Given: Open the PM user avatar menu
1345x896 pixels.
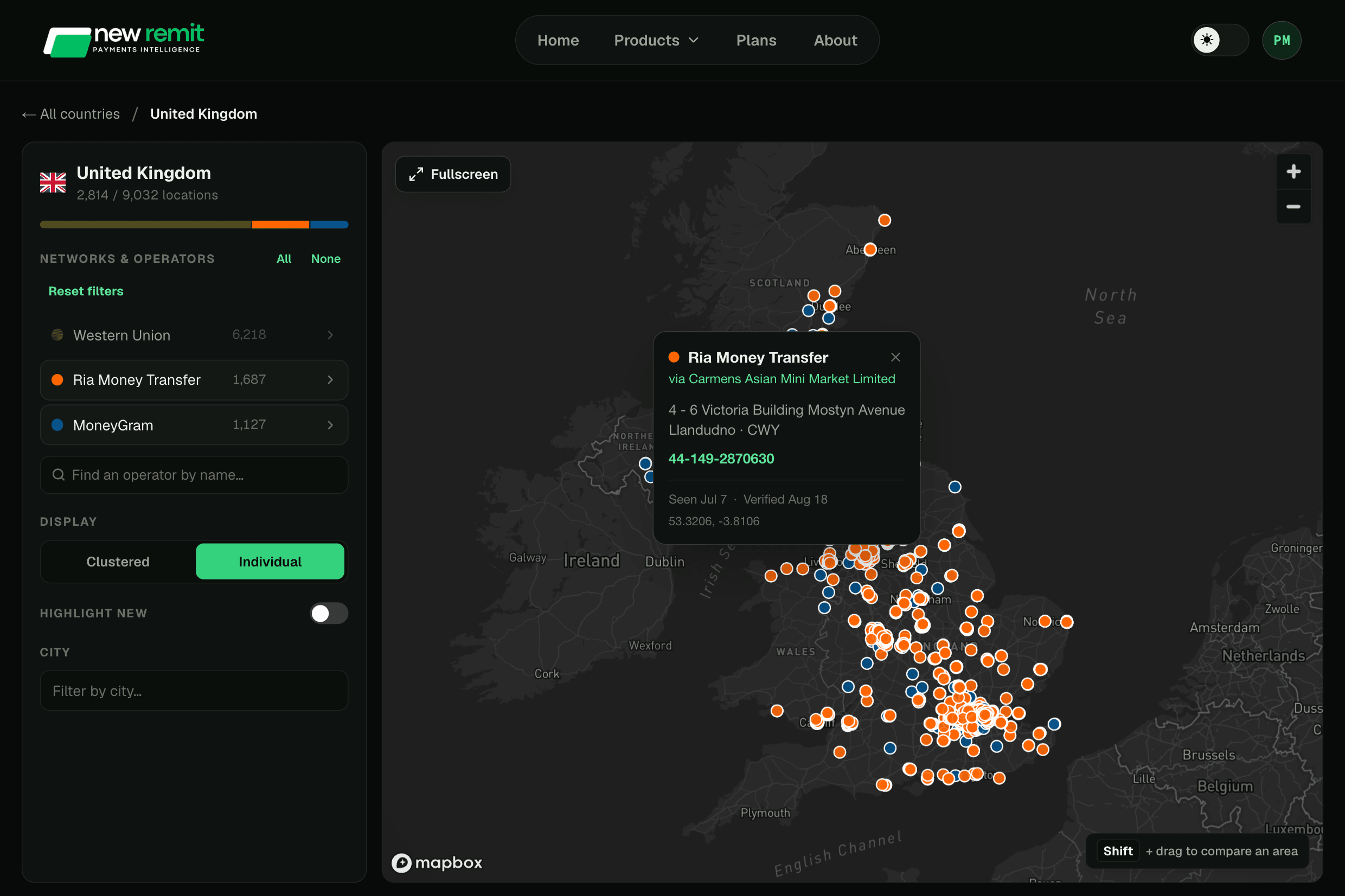Looking at the screenshot, I should click(x=1282, y=40).
